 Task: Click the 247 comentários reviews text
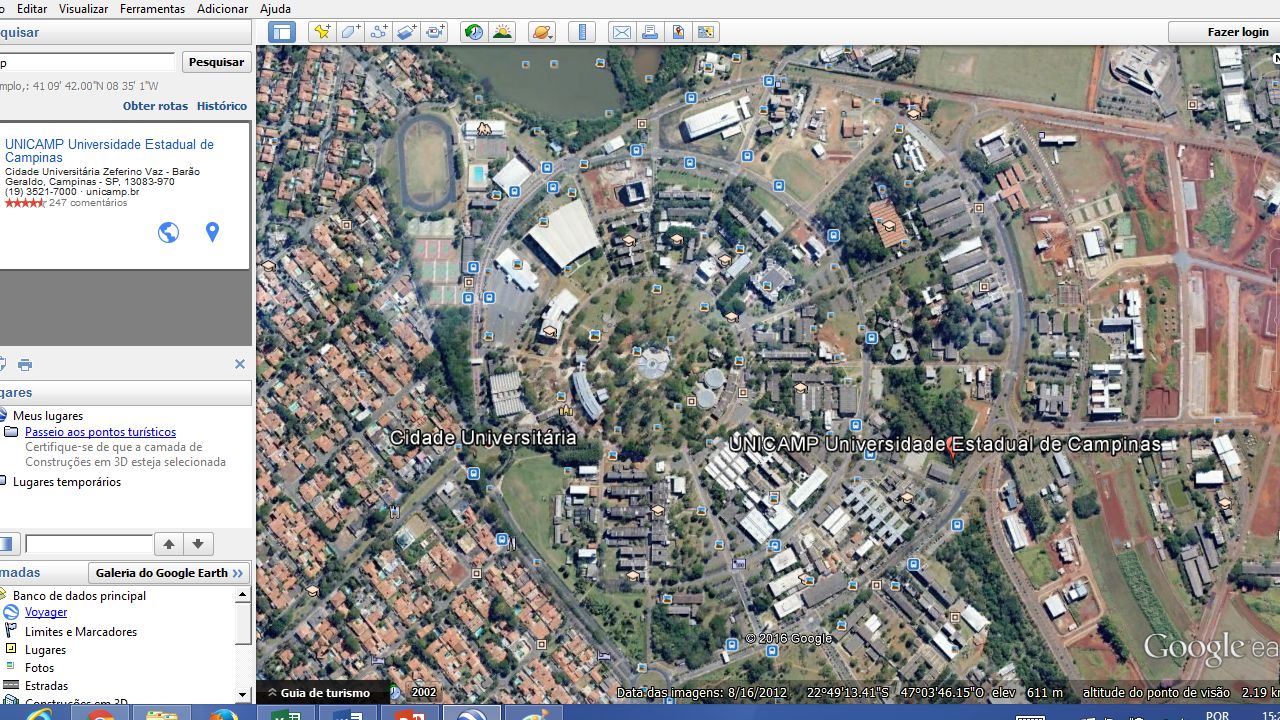tap(88, 203)
